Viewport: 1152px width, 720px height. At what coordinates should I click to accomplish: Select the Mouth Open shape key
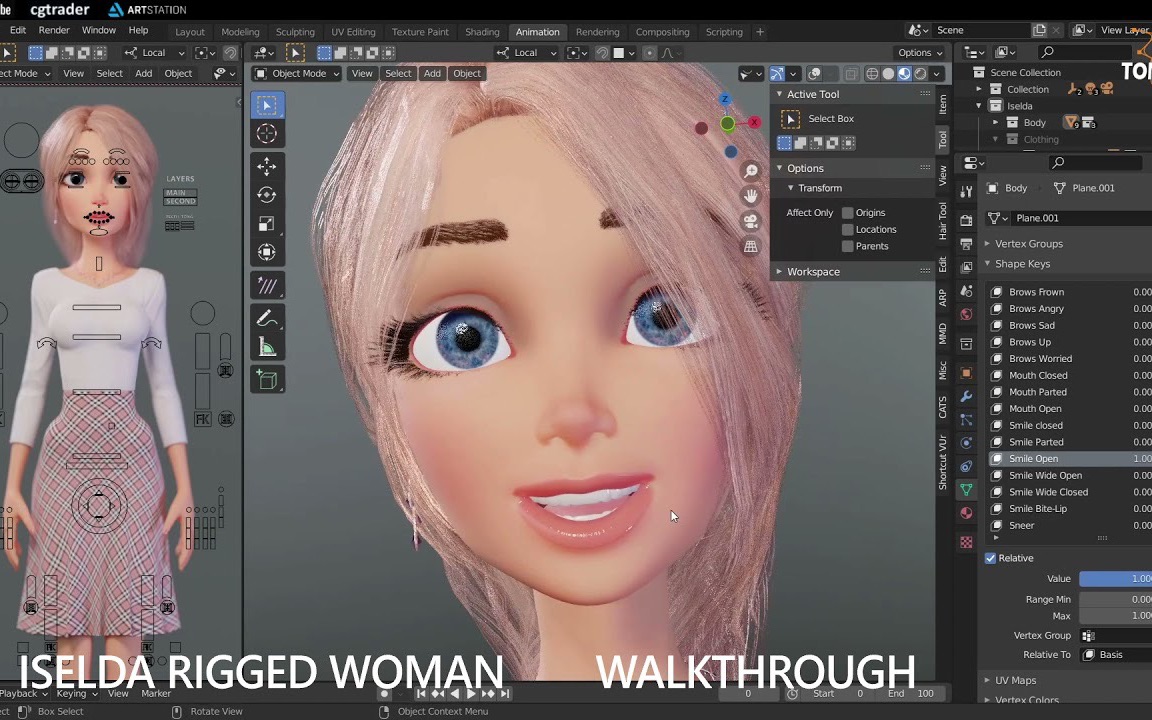pyautogui.click(x=1033, y=408)
